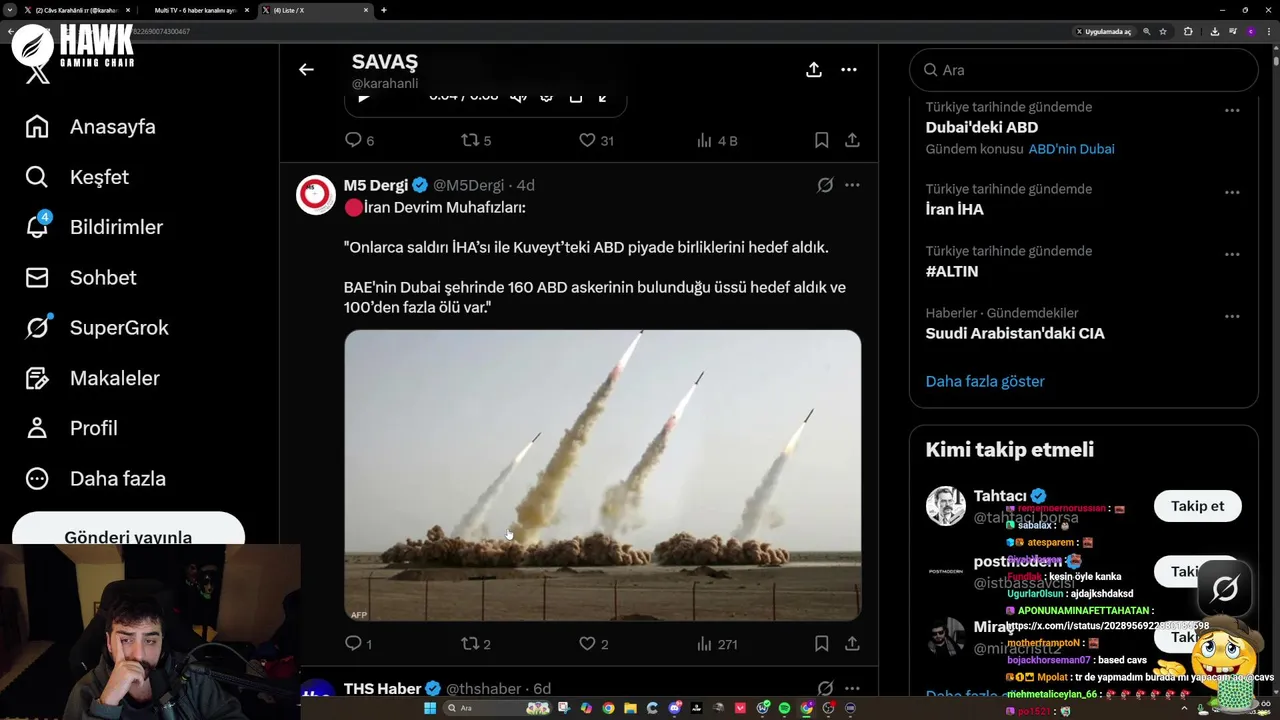Open File Explorer from the taskbar

[x=630, y=708]
